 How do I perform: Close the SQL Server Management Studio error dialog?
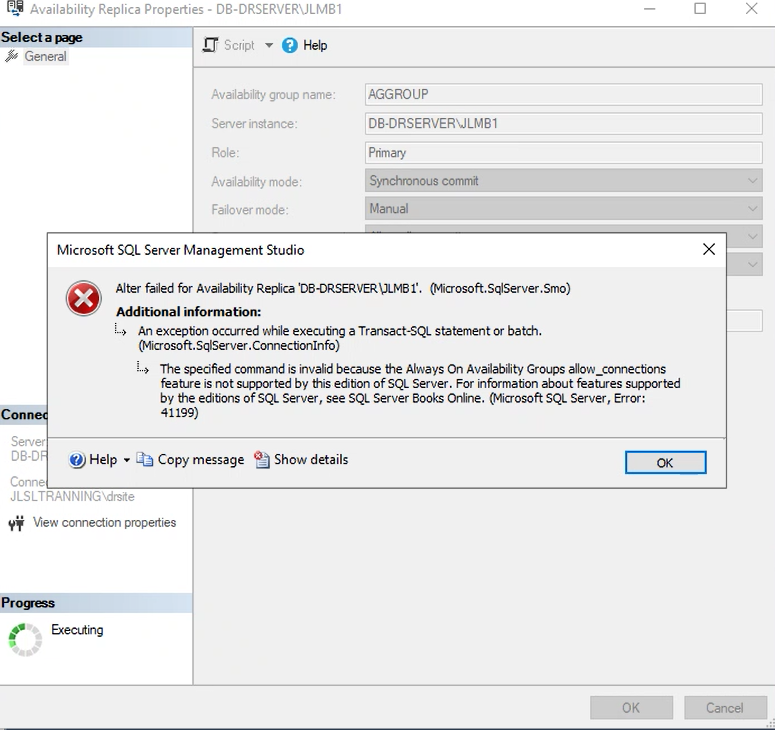click(709, 250)
